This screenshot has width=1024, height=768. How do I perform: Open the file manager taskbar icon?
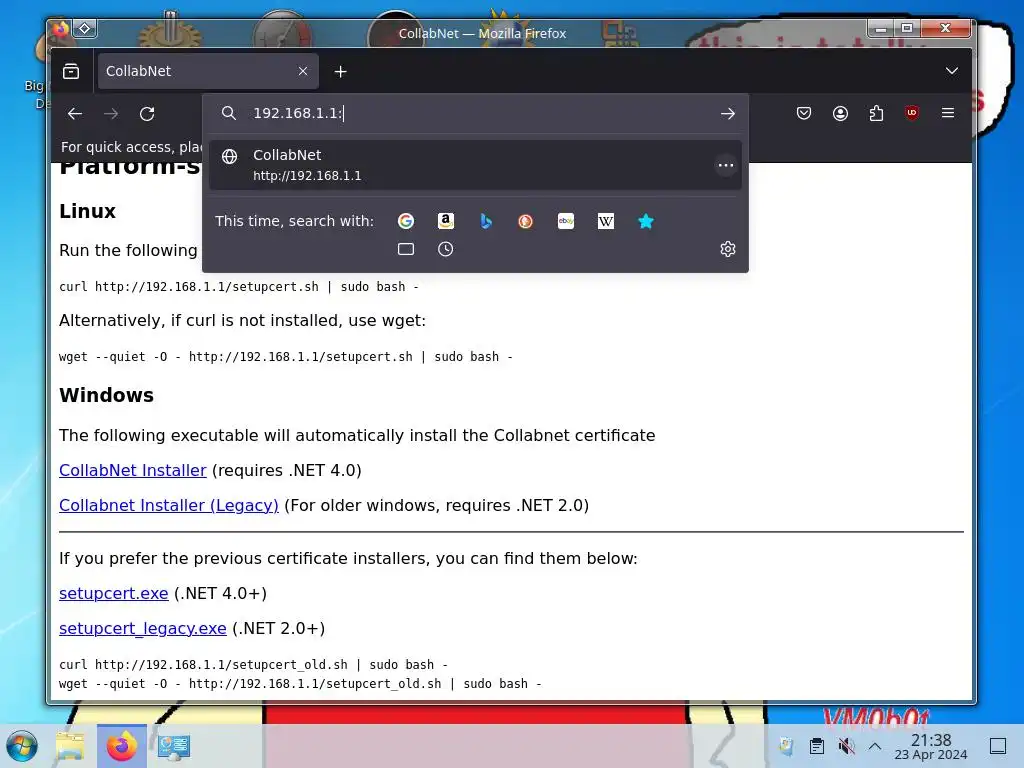click(x=70, y=746)
